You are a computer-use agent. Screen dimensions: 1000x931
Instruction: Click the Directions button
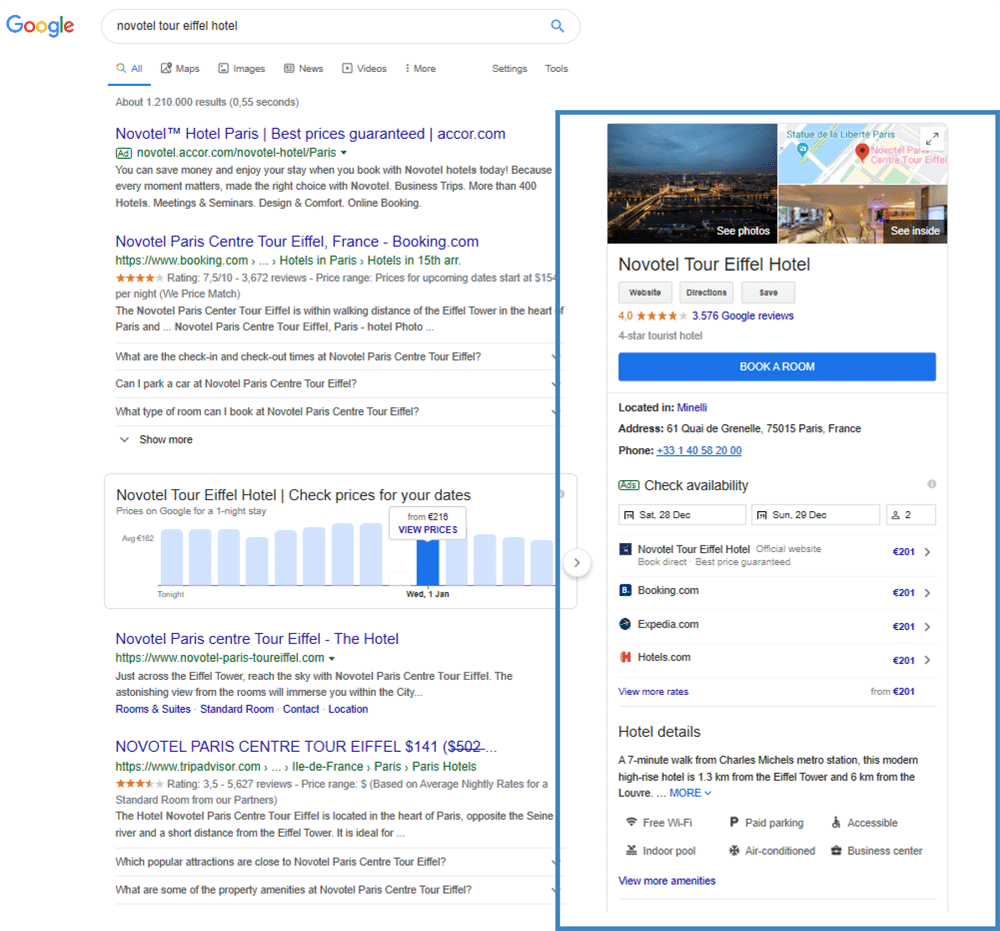tap(706, 292)
